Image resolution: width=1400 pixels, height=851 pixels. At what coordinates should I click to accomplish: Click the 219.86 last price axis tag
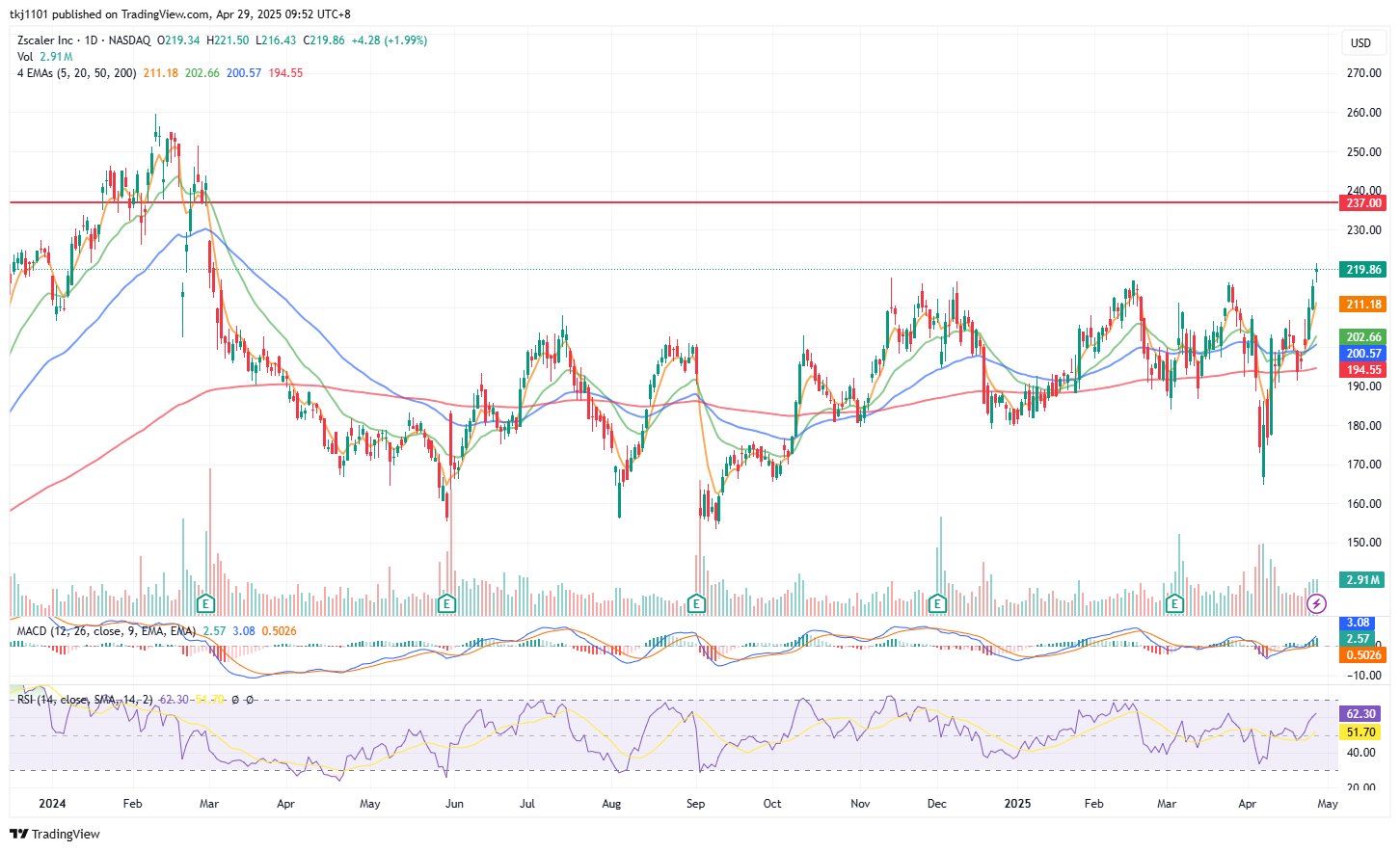pos(1363,269)
